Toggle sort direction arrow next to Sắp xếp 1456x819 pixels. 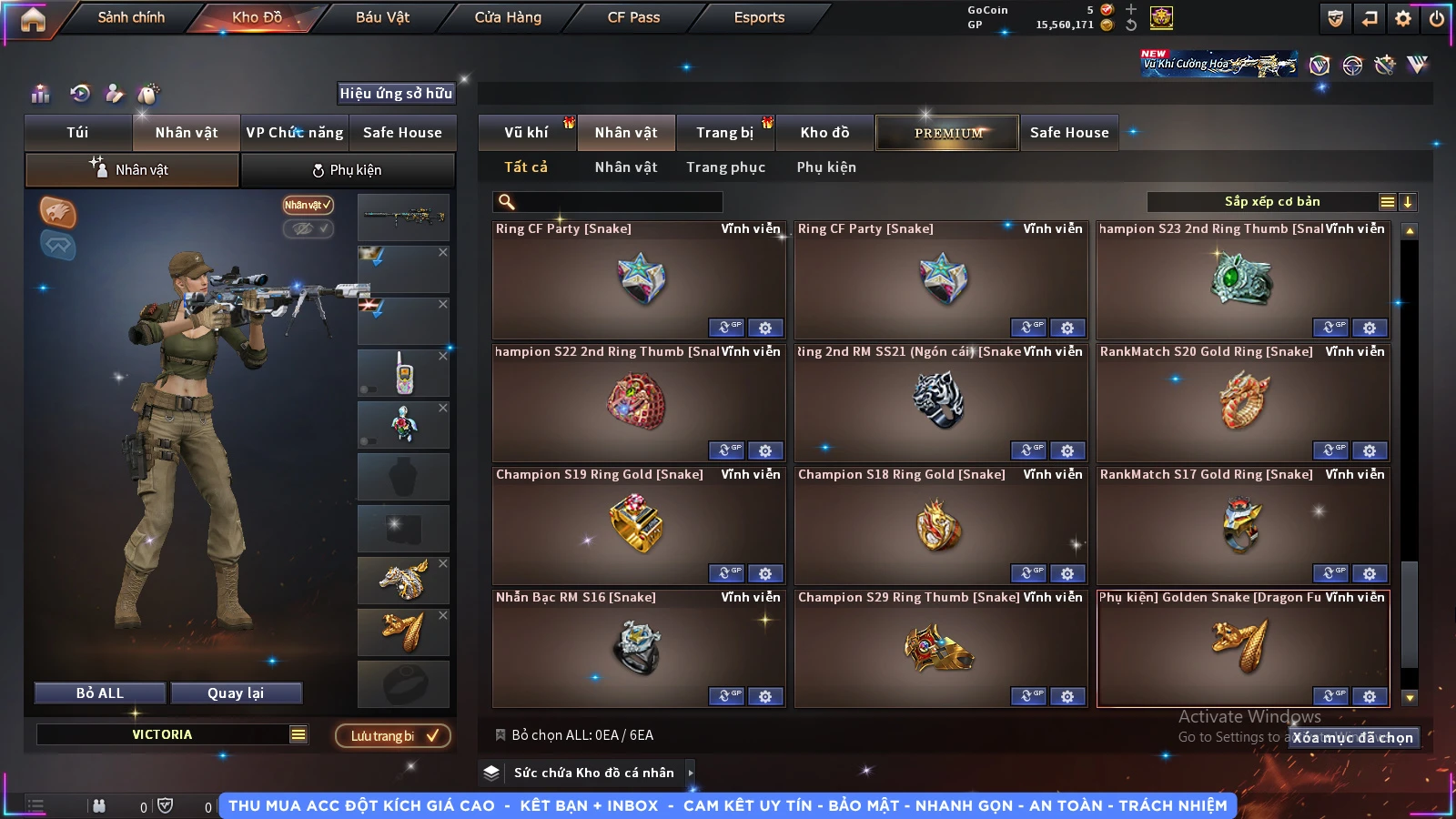pos(1407,202)
